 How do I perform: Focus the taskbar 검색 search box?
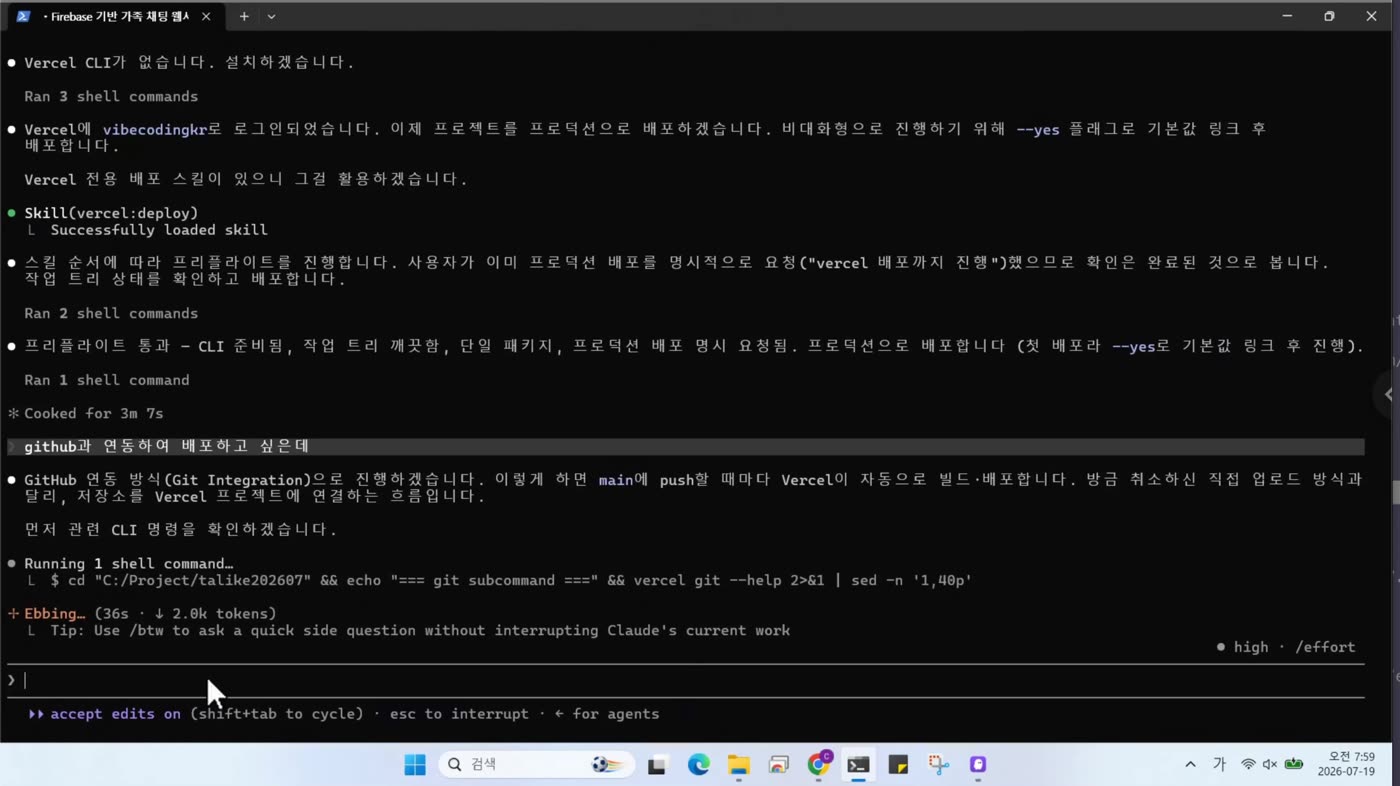coord(536,765)
